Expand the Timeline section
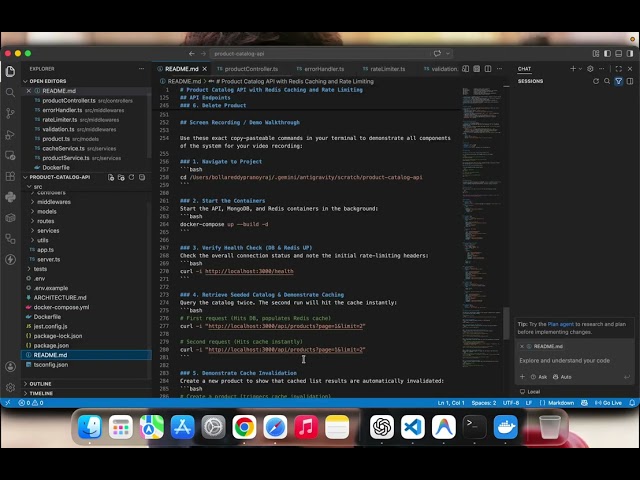 87,393
